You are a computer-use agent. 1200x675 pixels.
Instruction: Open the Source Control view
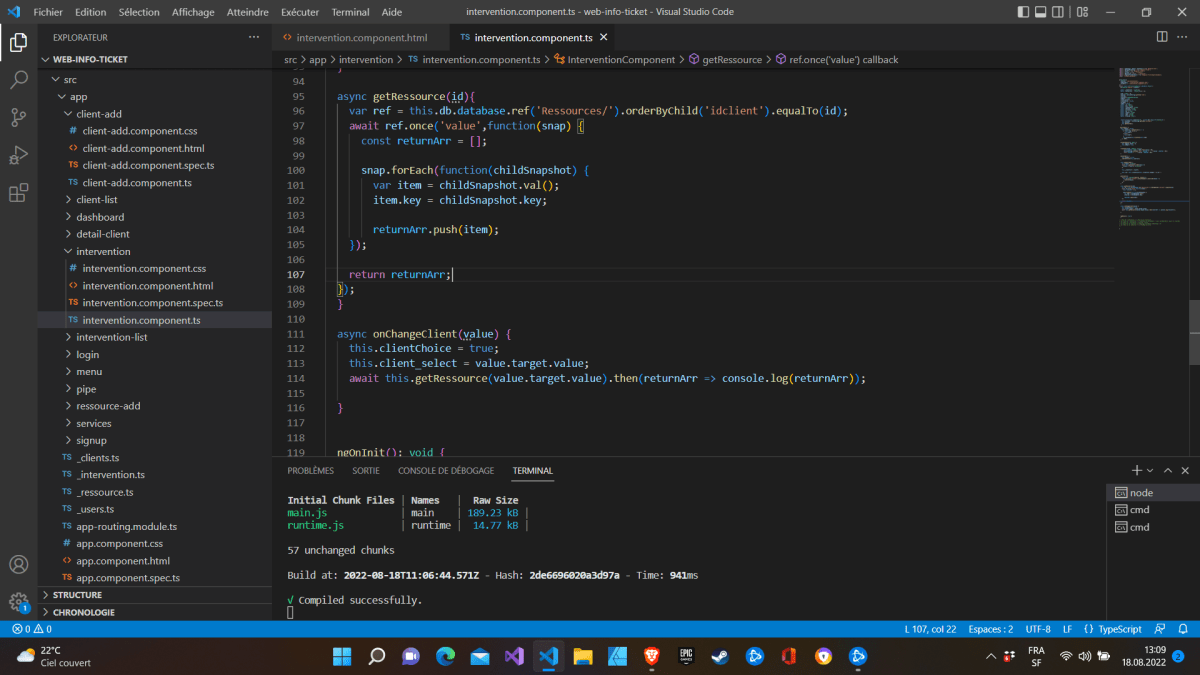(x=18, y=117)
